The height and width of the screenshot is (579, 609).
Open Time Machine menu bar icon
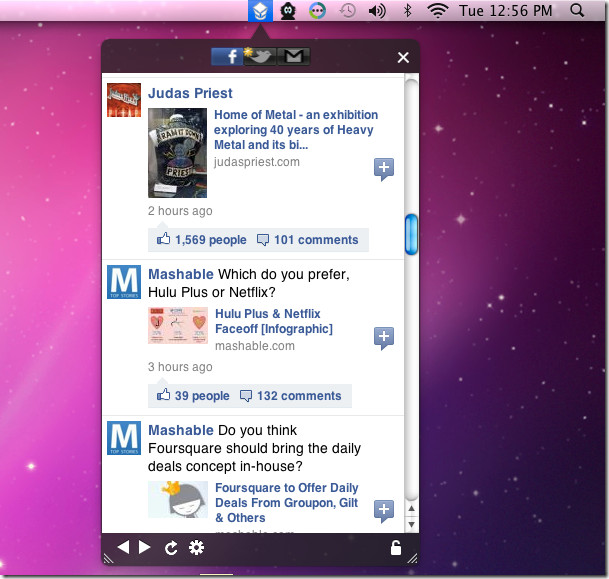(x=348, y=11)
